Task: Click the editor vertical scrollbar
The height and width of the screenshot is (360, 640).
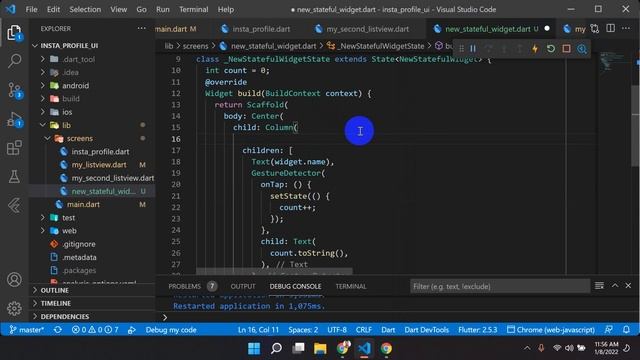Action: point(636,127)
